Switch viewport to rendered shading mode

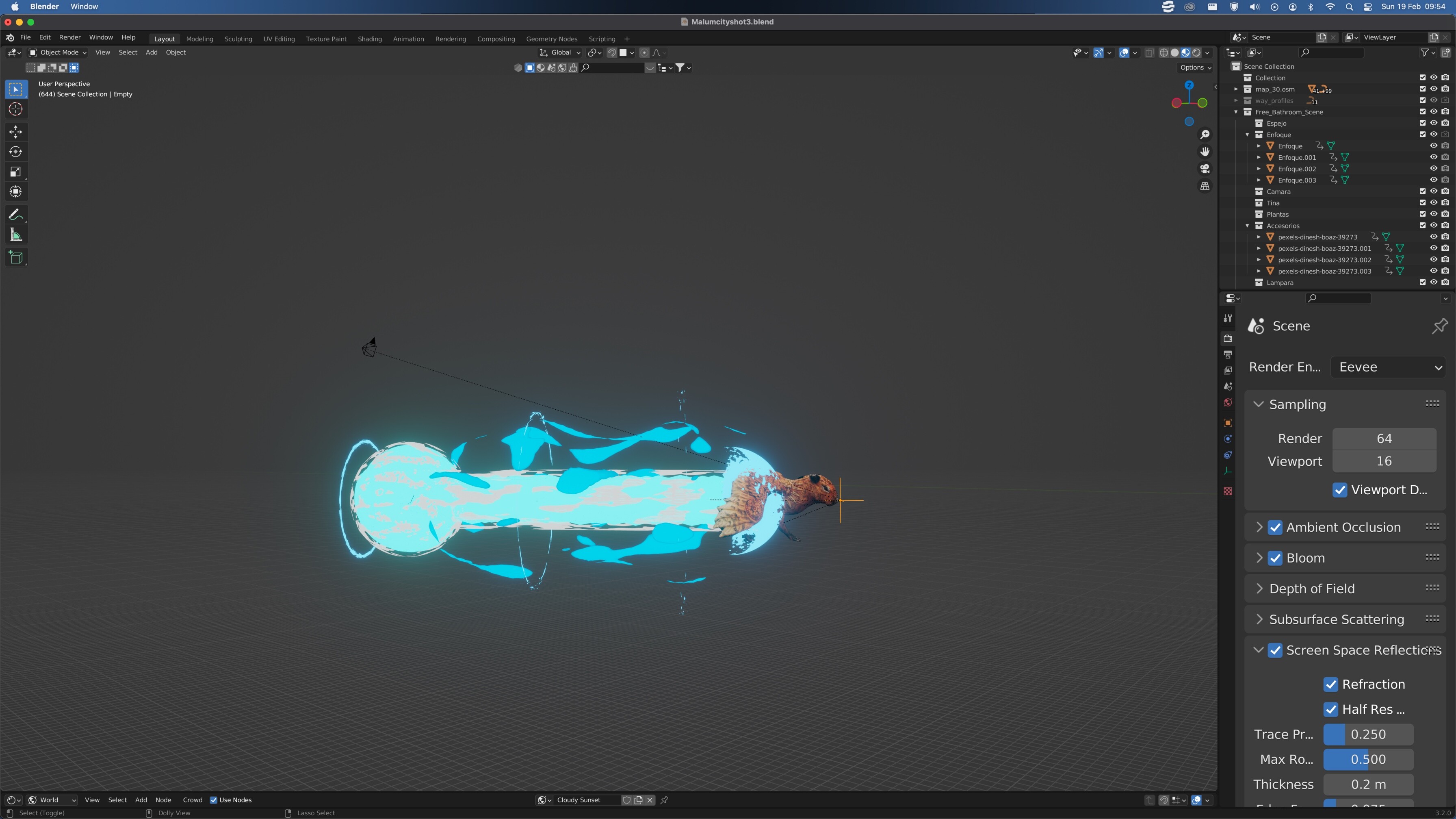click(x=1196, y=52)
